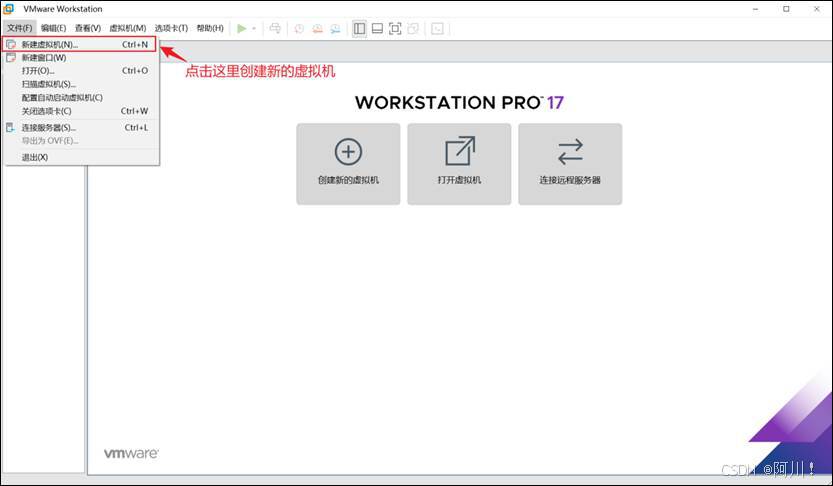Select 配置自动启动虚拟机(C) menu entry
The height and width of the screenshot is (486, 833).
tap(80, 97)
